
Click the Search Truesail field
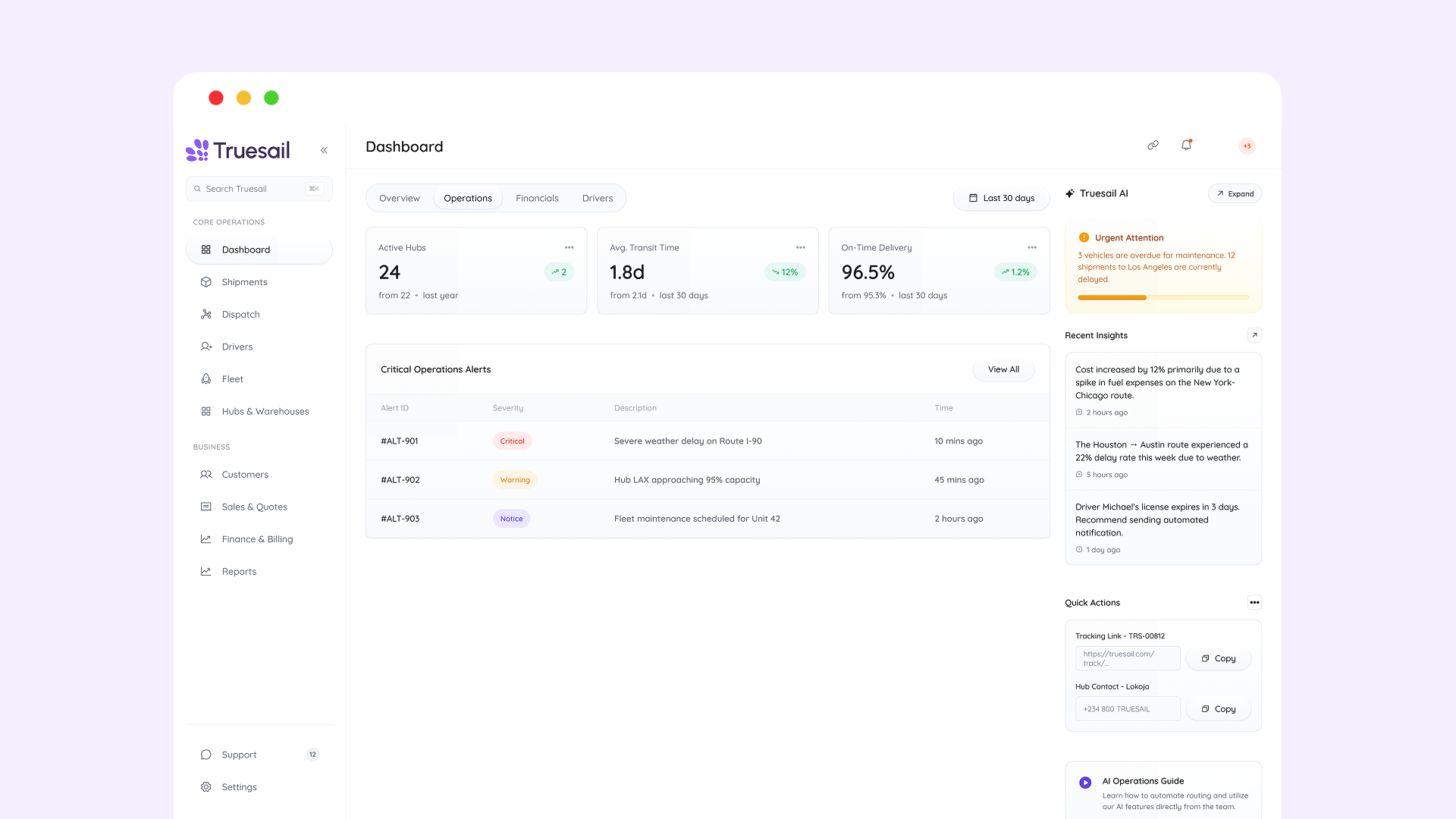[x=259, y=189]
